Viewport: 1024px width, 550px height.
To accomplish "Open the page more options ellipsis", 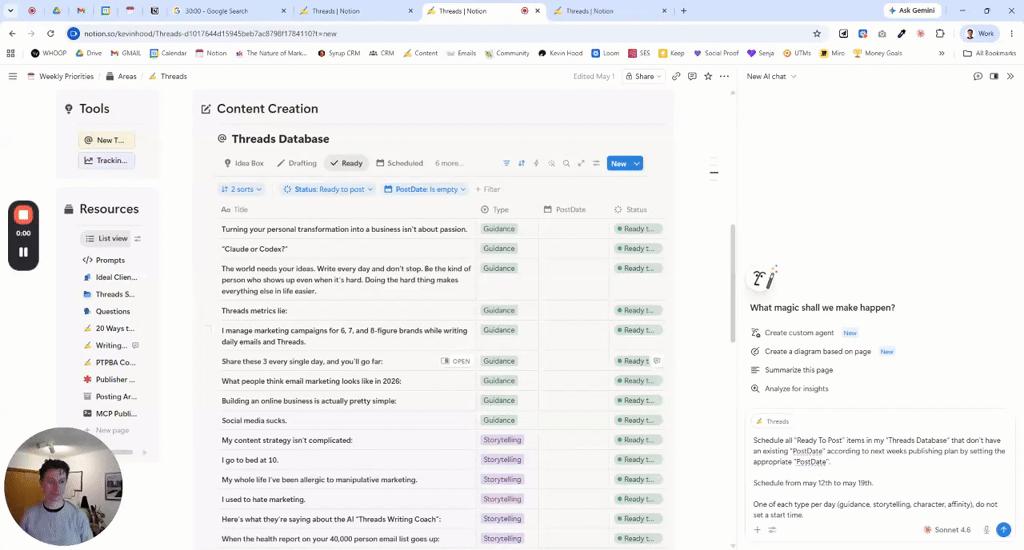I will point(724,76).
